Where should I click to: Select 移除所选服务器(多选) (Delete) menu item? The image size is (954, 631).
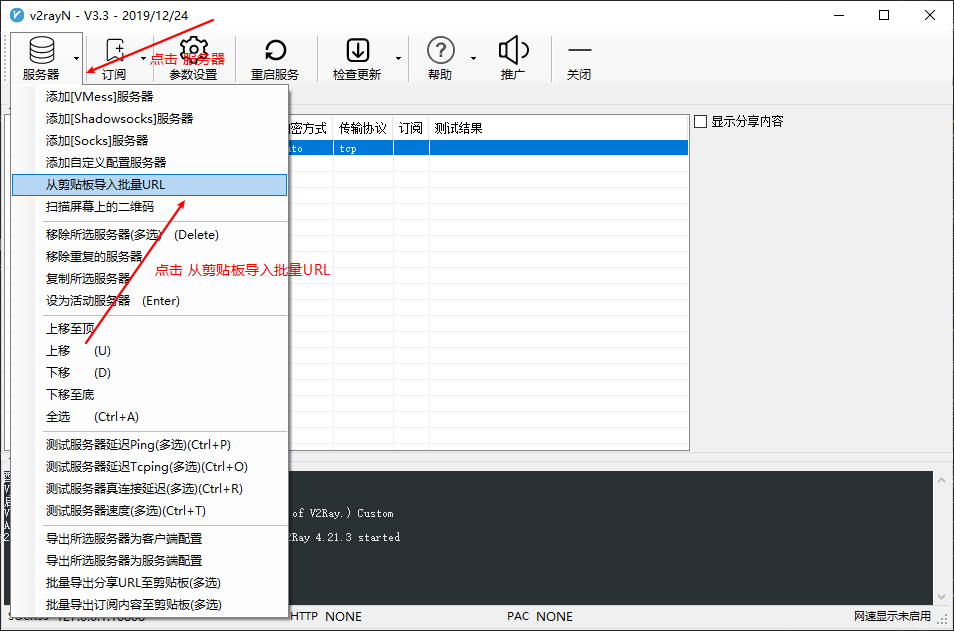point(150,235)
